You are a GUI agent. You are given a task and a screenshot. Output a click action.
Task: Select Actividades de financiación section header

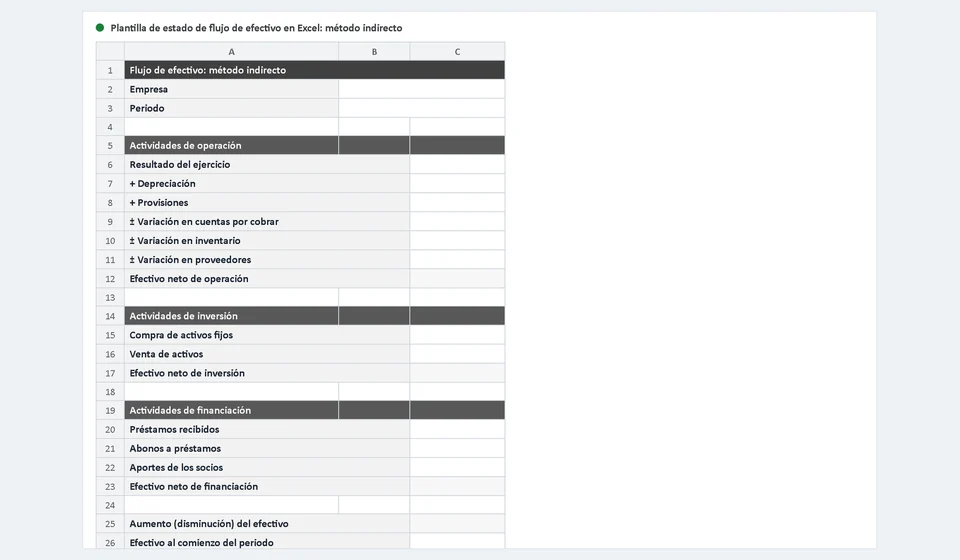(315, 410)
